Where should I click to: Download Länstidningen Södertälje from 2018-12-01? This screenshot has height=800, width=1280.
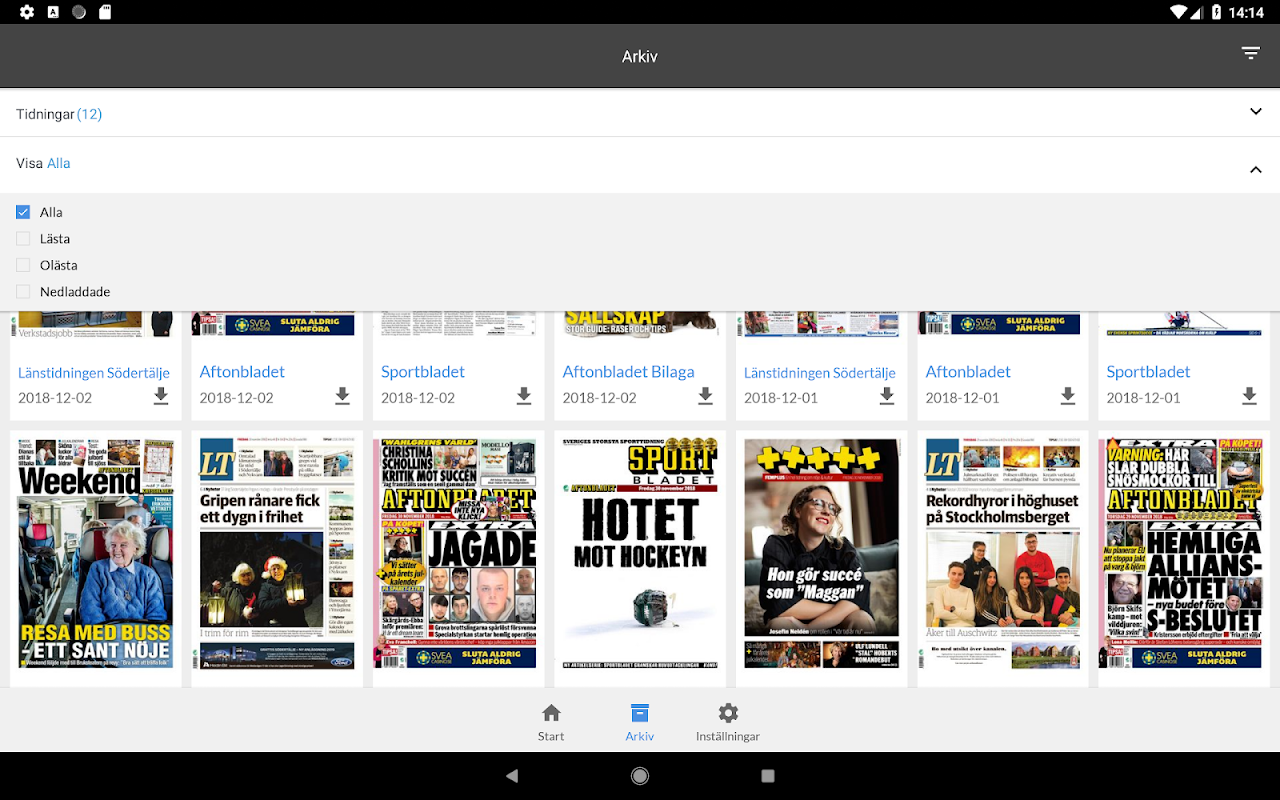coord(887,397)
